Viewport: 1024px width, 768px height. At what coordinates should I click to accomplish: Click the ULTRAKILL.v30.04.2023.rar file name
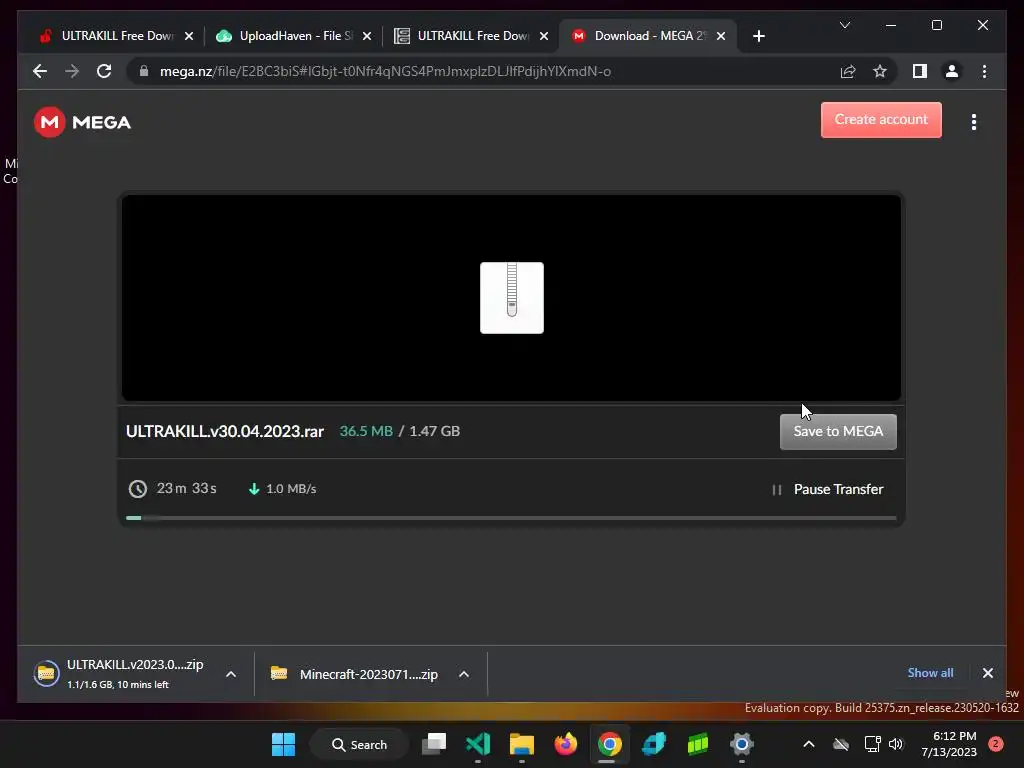click(225, 432)
